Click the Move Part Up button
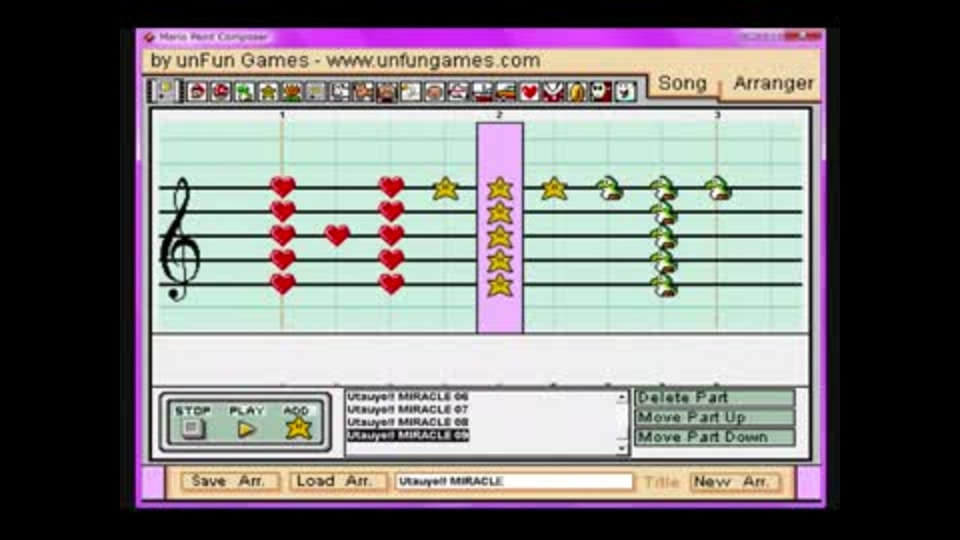The image size is (960, 540). click(714, 418)
